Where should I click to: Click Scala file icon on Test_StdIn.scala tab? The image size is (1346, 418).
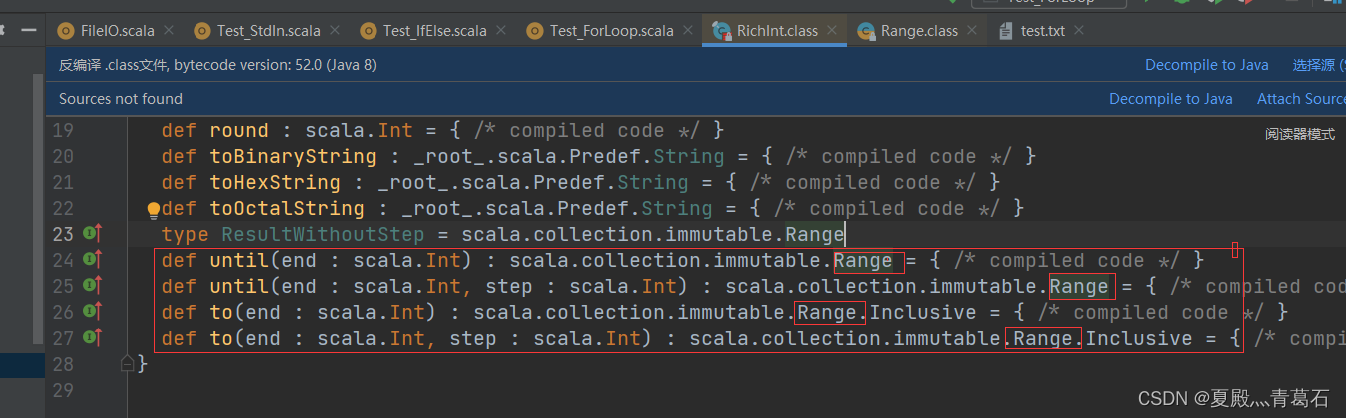(202, 31)
